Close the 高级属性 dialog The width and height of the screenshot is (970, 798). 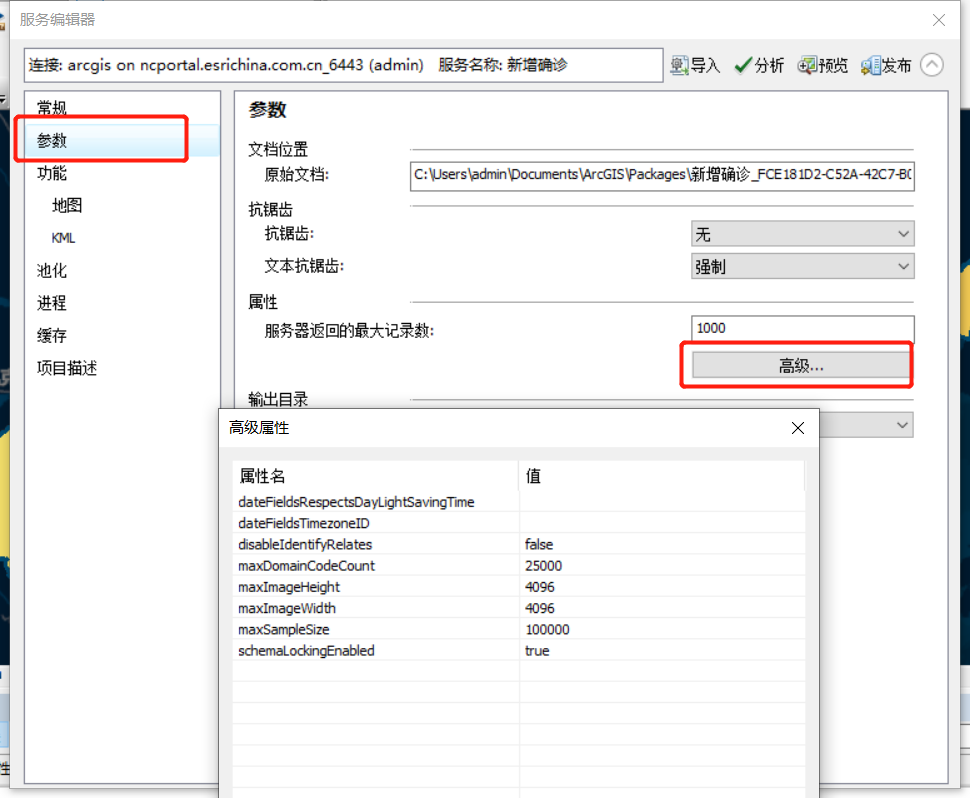point(797,428)
